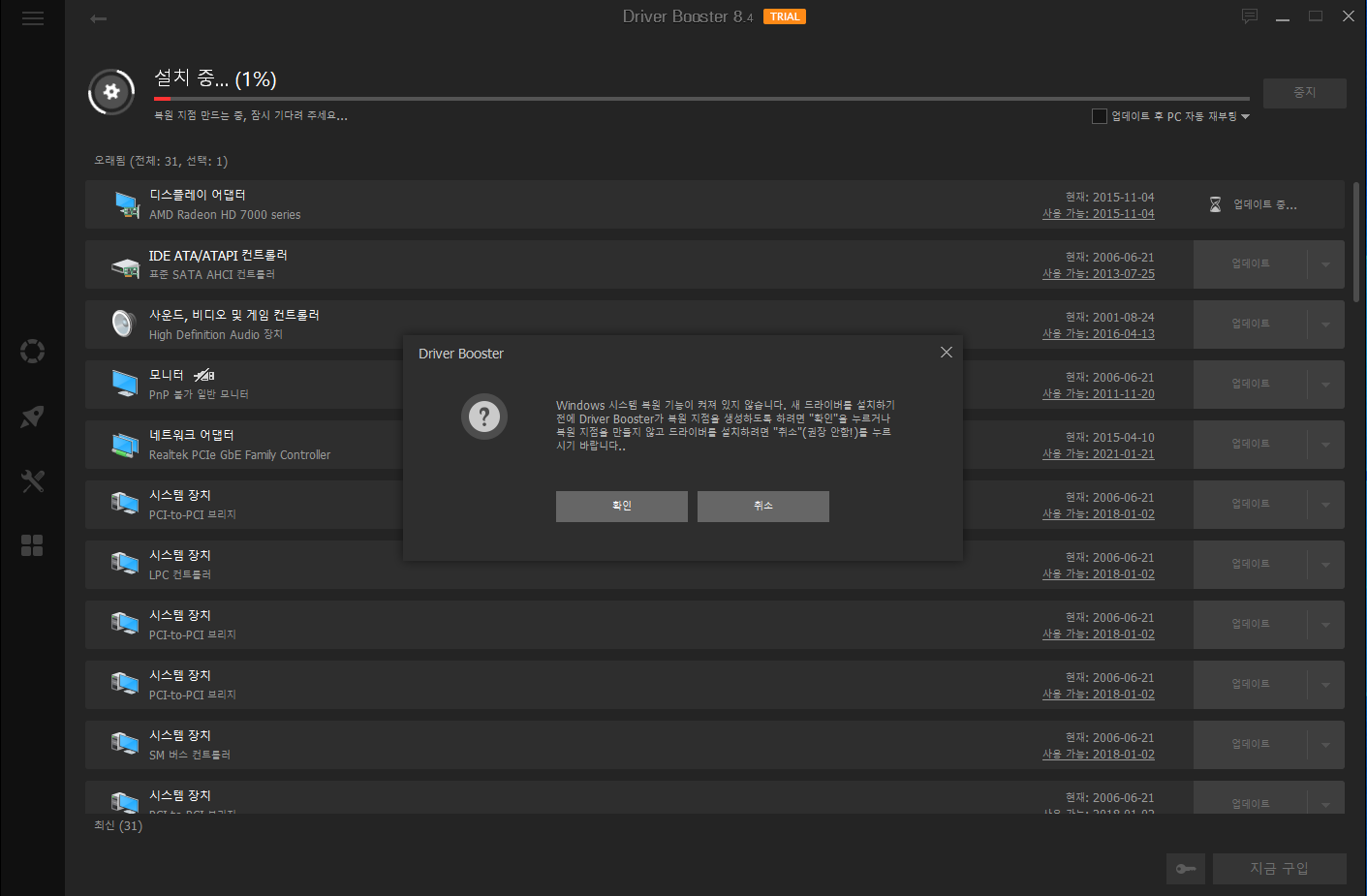
Task: Select the SM 버스 컨트롤러 device icon
Action: click(x=125, y=745)
